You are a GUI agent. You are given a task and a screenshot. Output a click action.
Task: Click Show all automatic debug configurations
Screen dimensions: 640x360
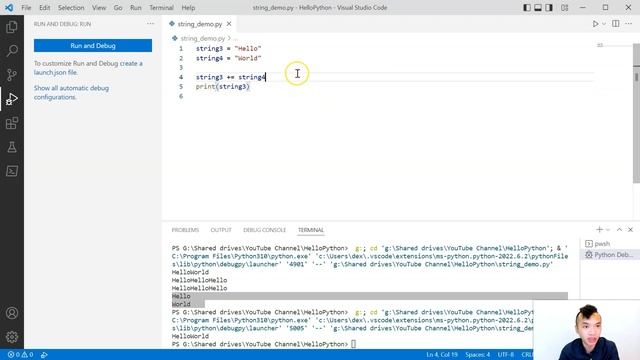coord(71,93)
